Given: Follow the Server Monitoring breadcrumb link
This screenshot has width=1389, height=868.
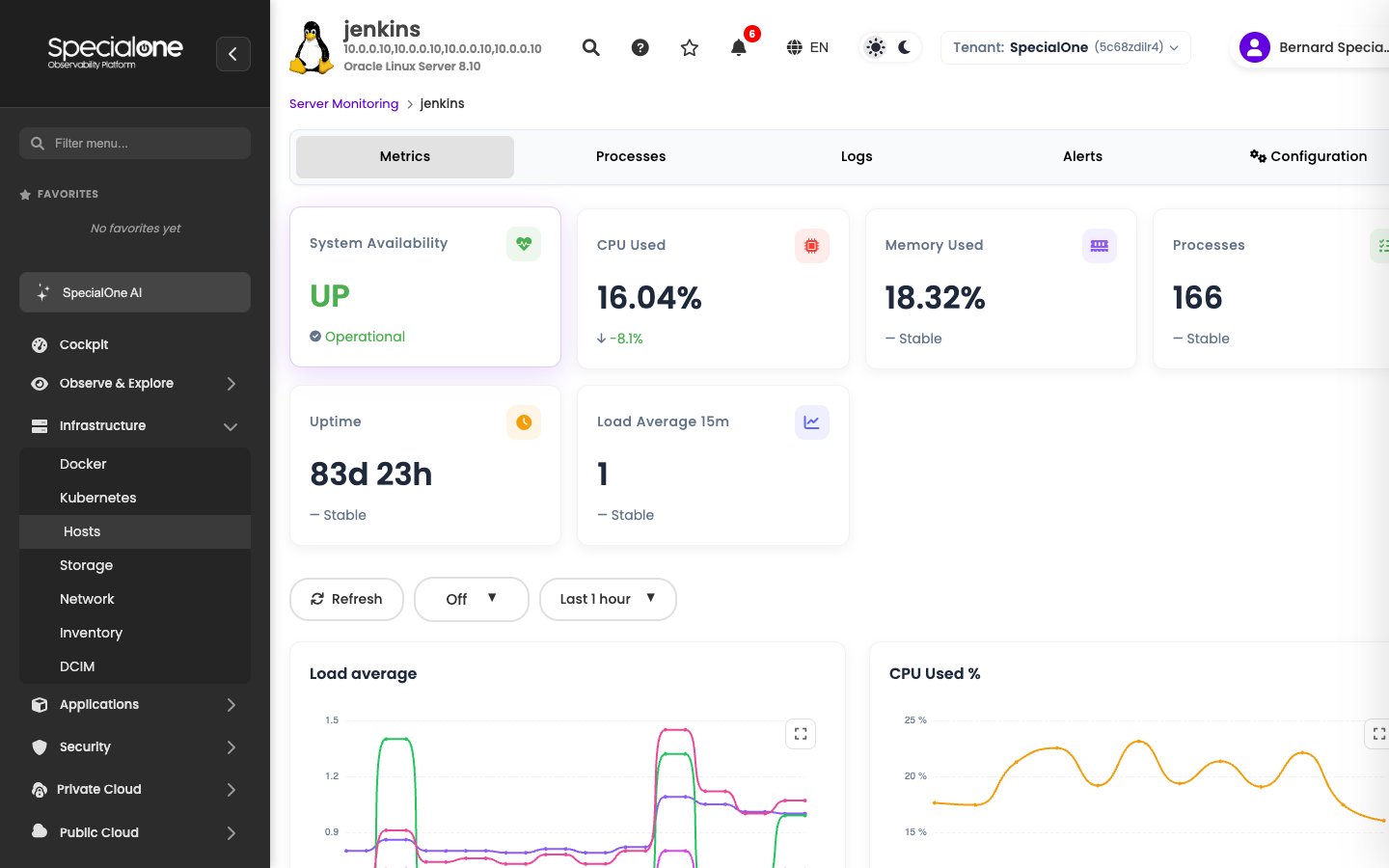Looking at the screenshot, I should 343,104.
